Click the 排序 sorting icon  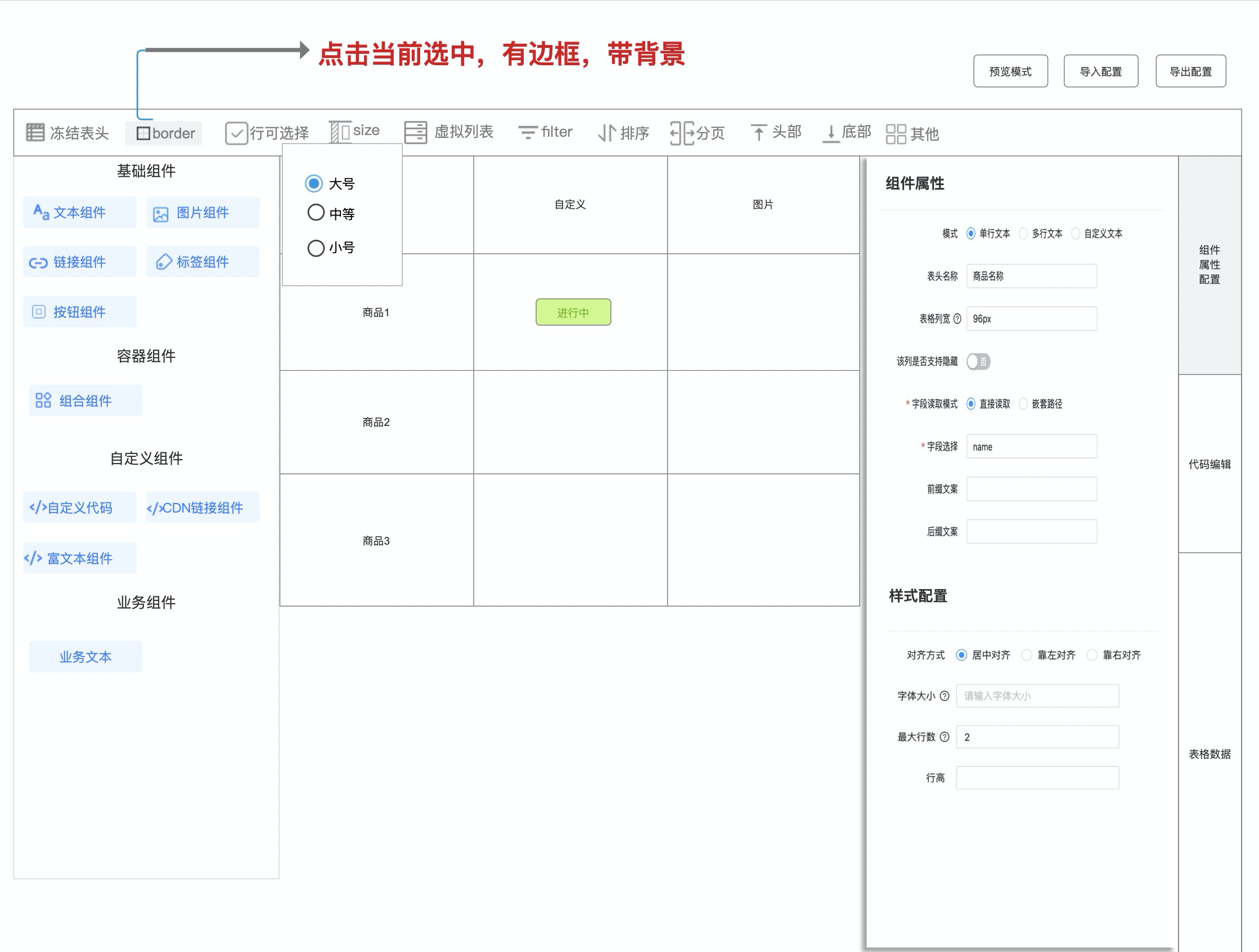[623, 133]
